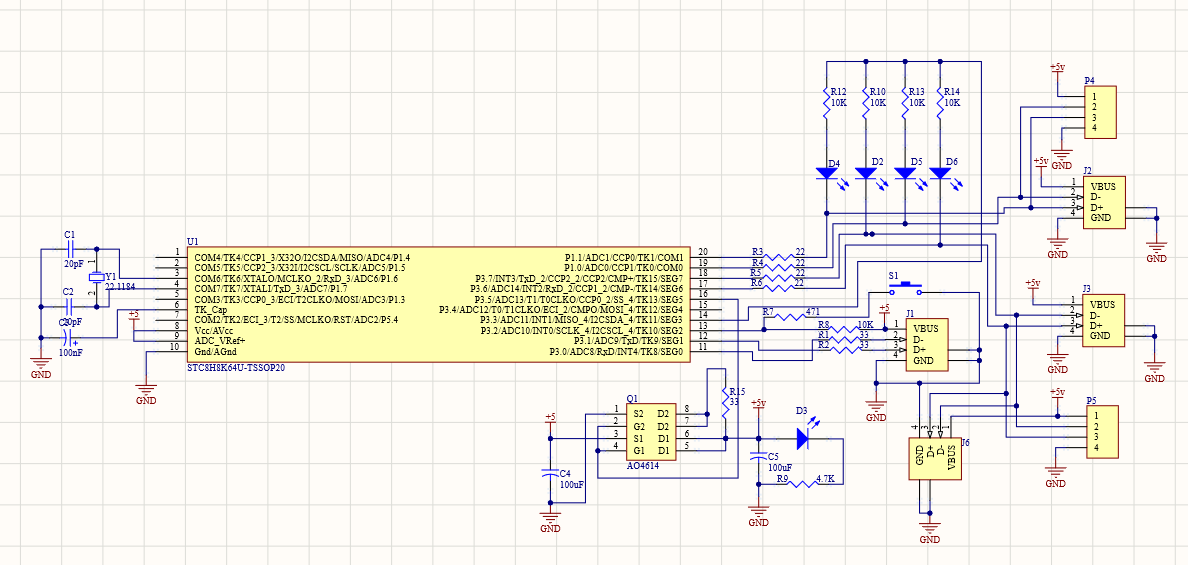1188x565 pixels.
Task: Select the J2 USB connector
Action: (1105, 202)
